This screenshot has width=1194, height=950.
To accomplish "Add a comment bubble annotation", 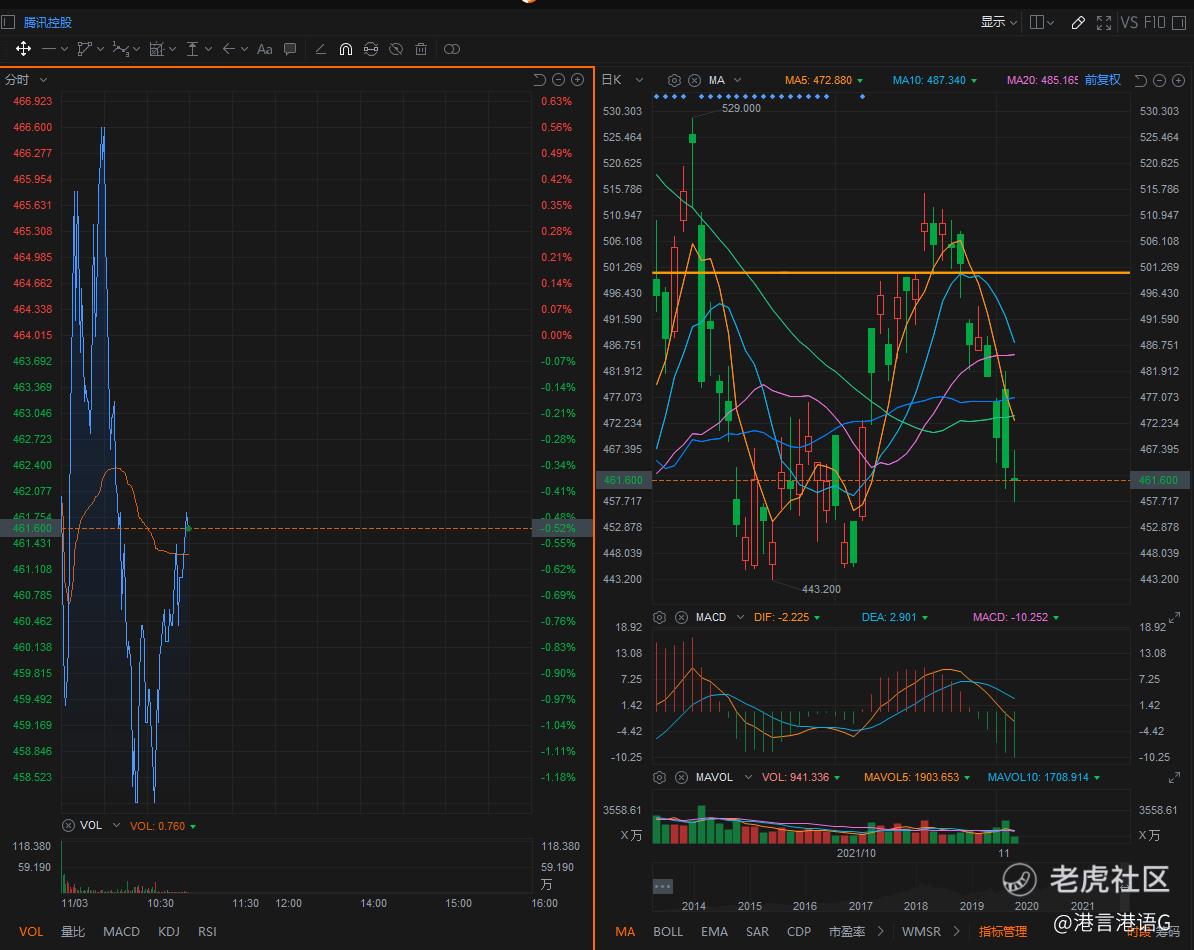I will point(290,48).
